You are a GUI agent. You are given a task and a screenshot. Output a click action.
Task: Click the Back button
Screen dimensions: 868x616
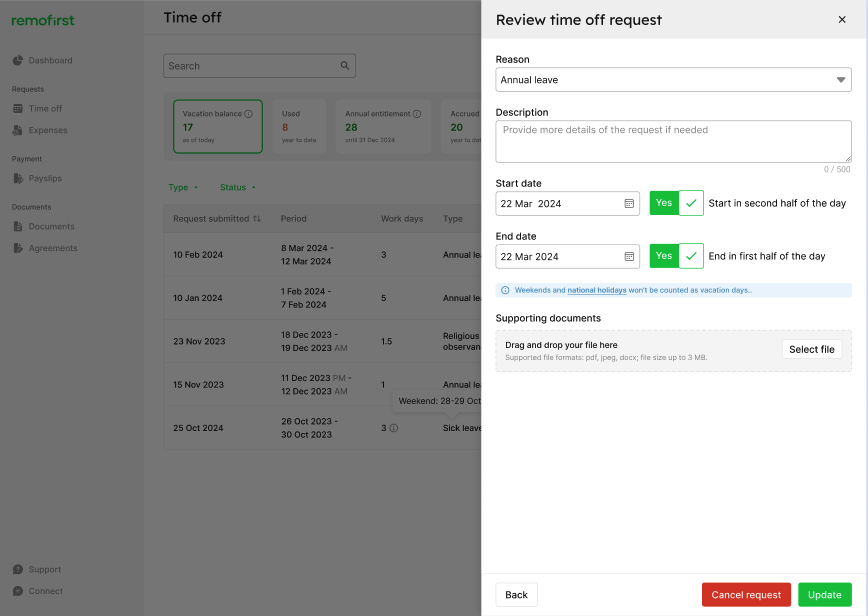[x=516, y=594]
